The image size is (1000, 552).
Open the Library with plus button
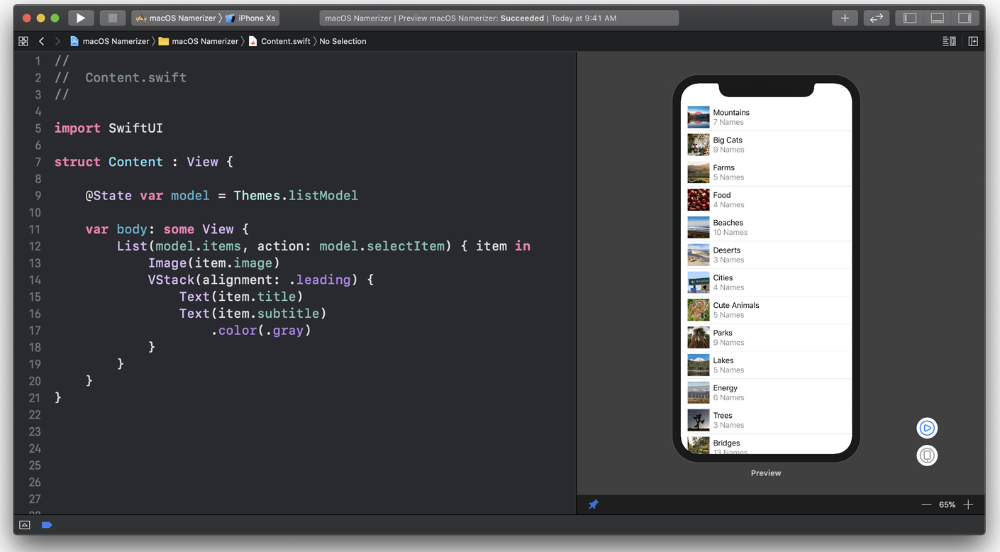[845, 18]
